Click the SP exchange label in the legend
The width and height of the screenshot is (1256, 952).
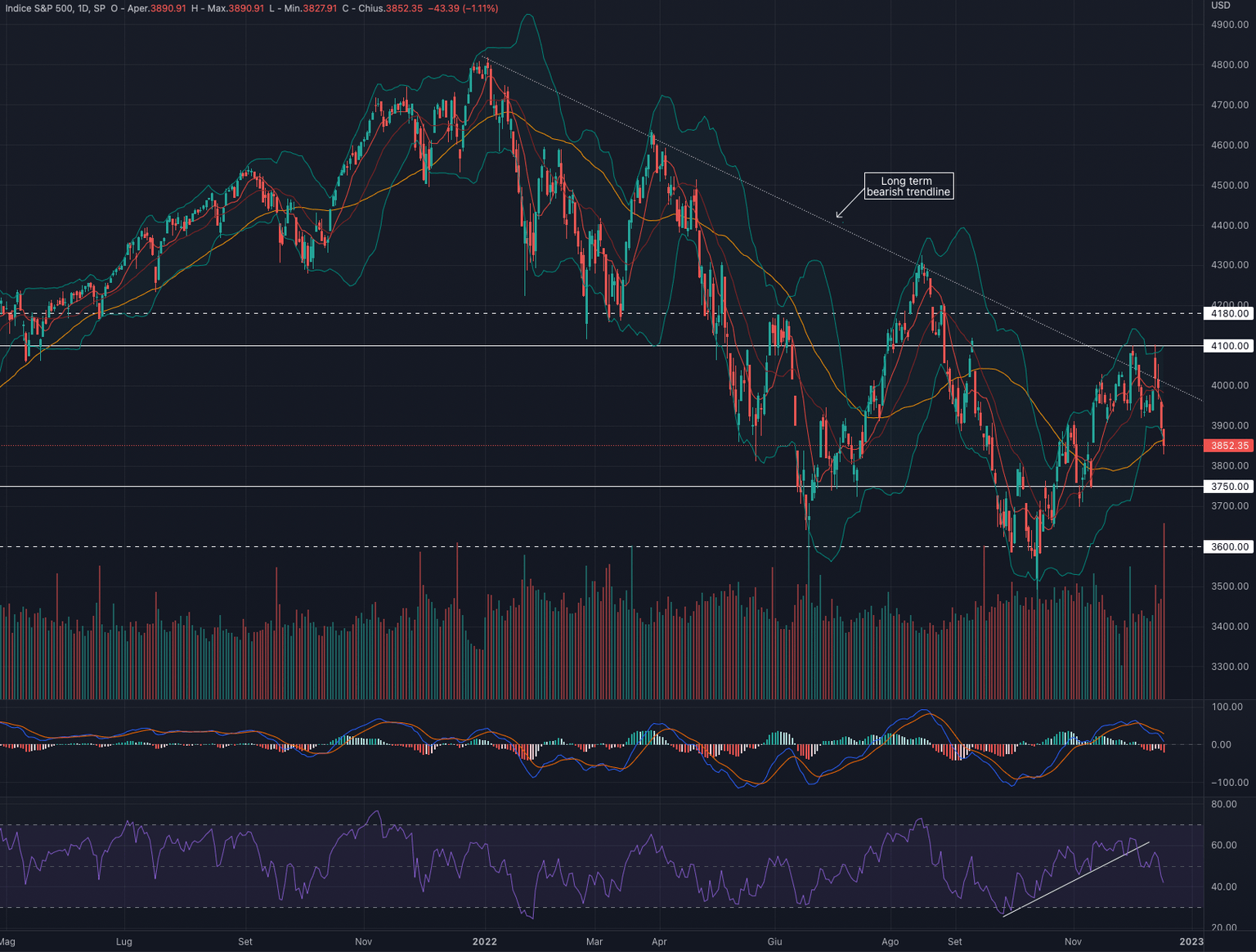[101, 9]
